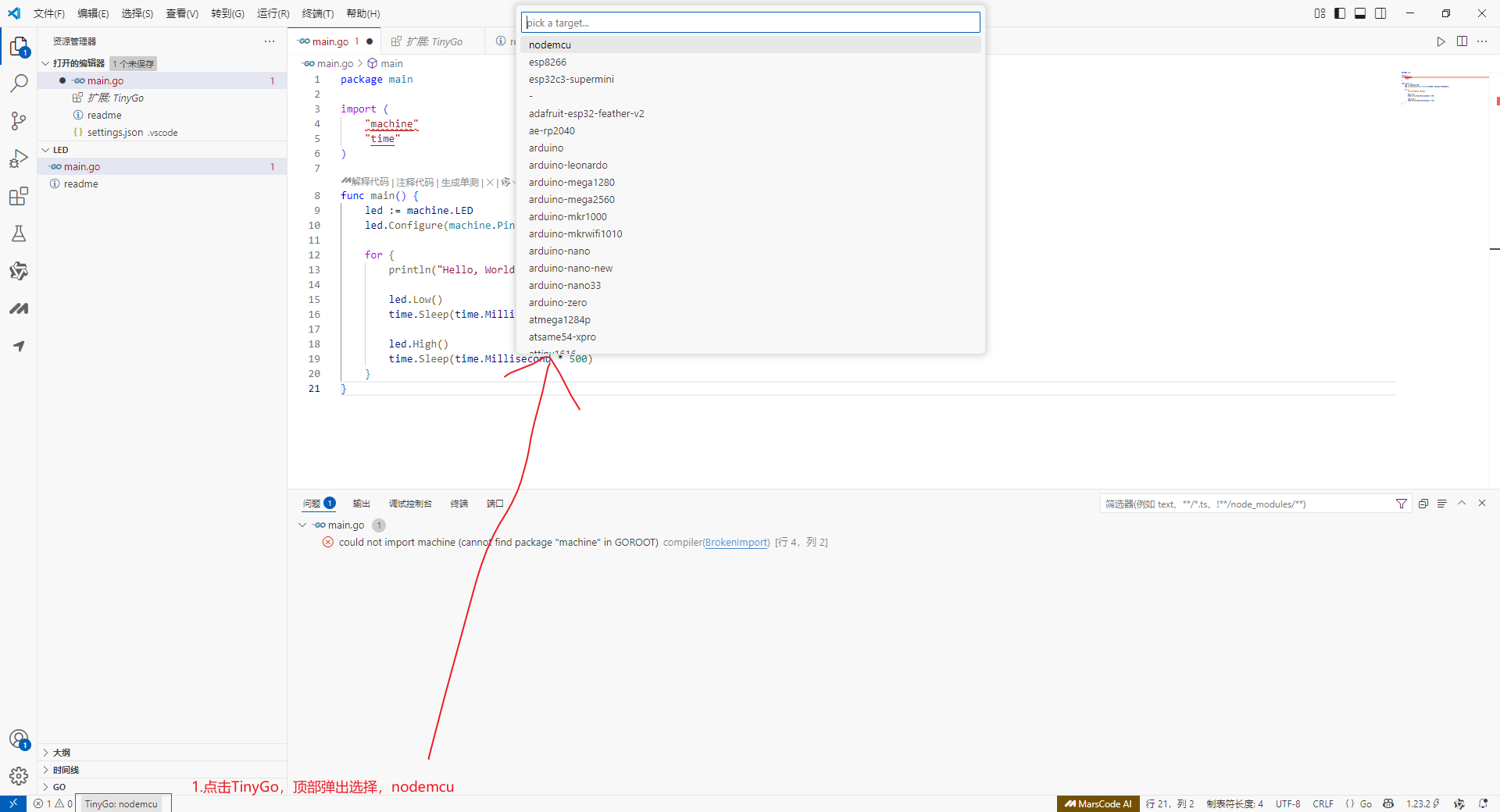This screenshot has height=812, width=1500.
Task: Click the BrokenImport link in the Problems panel
Action: pos(735,542)
